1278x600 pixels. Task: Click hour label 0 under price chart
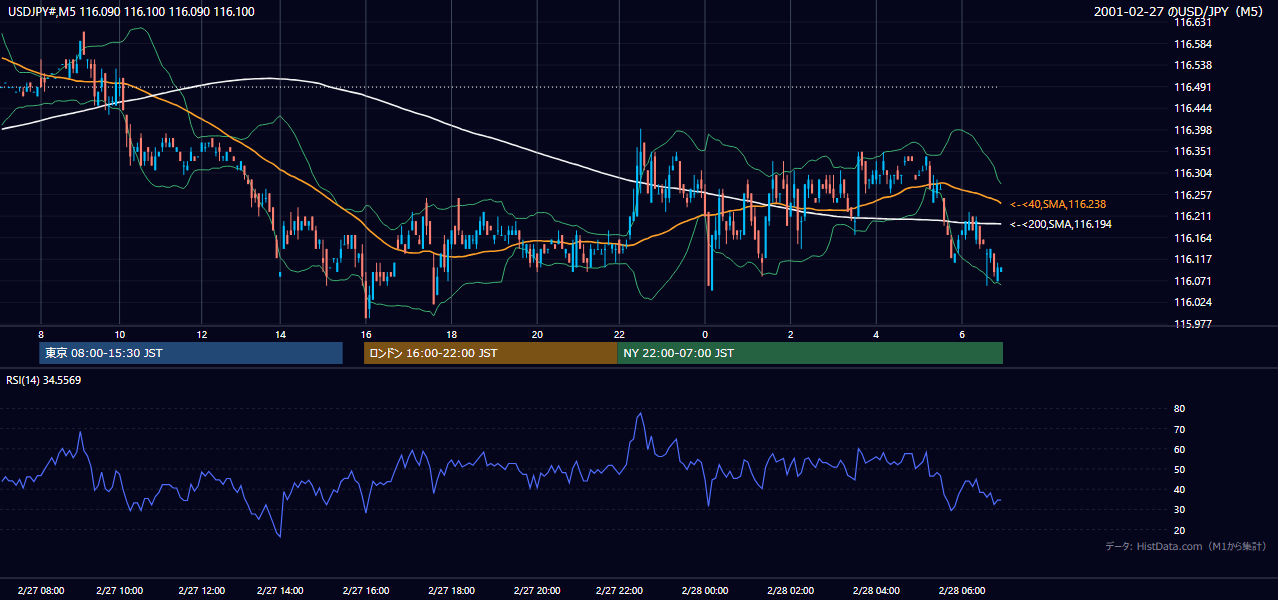(x=705, y=334)
